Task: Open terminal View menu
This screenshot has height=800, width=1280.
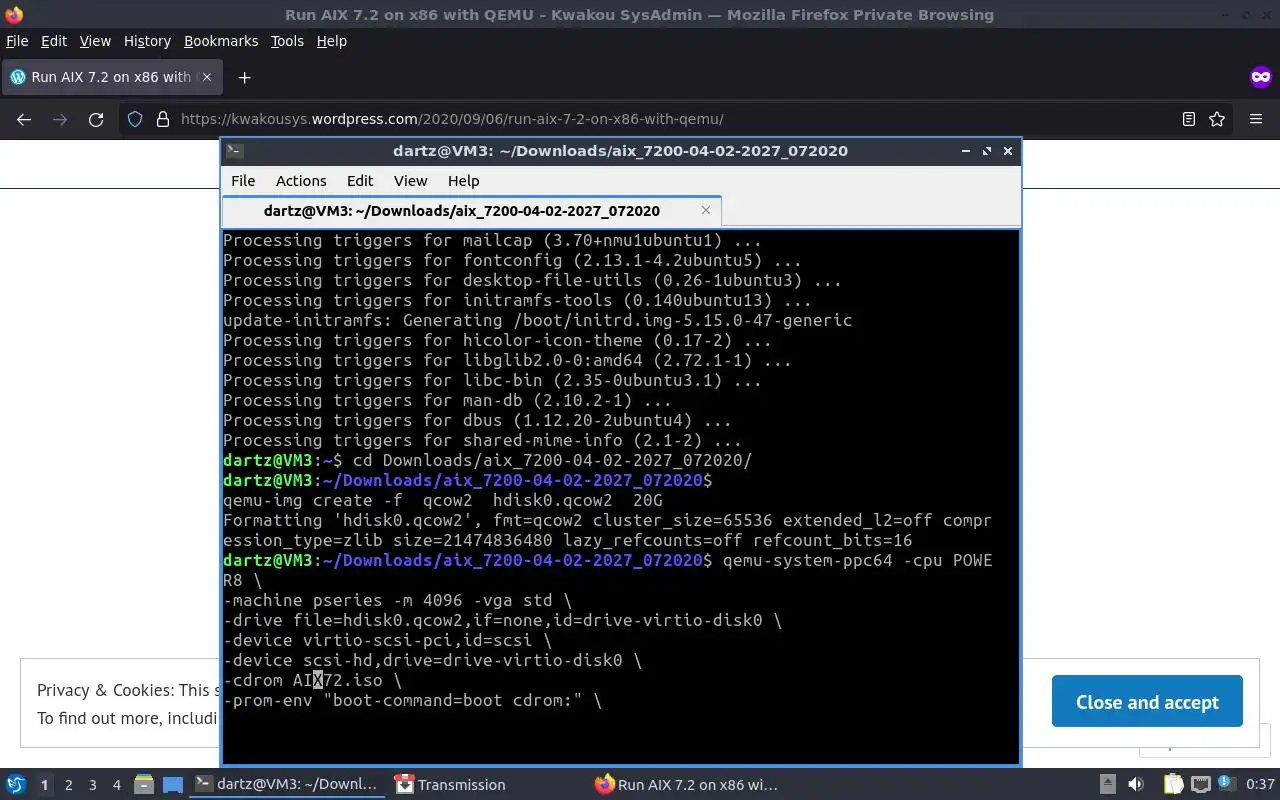Action: coord(410,181)
